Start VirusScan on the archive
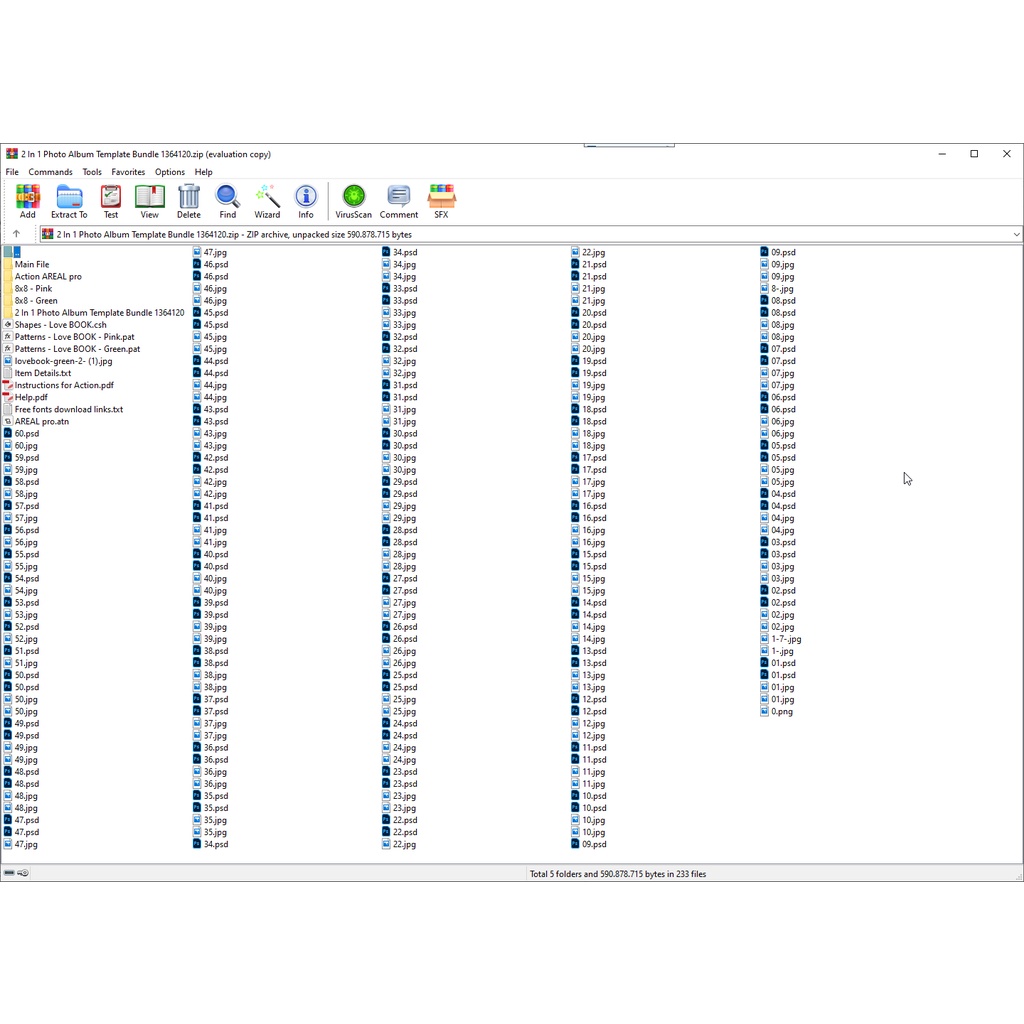The height and width of the screenshot is (1024, 1024). pos(353,200)
